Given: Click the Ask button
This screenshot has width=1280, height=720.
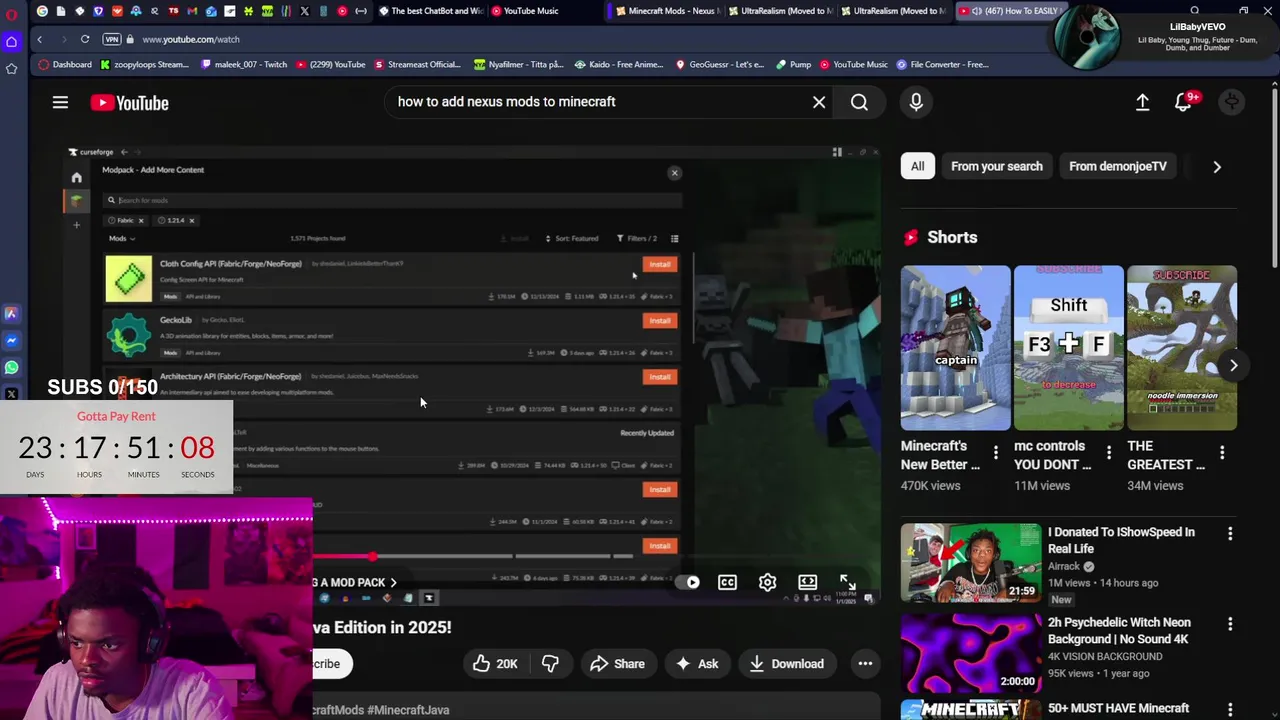Looking at the screenshot, I should (698, 664).
